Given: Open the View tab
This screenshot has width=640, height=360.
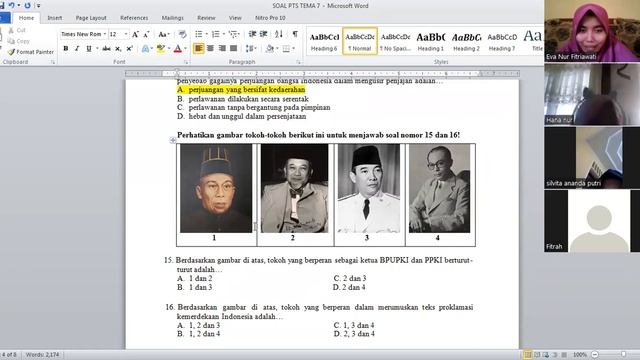Looking at the screenshot, I should click(x=235, y=18).
